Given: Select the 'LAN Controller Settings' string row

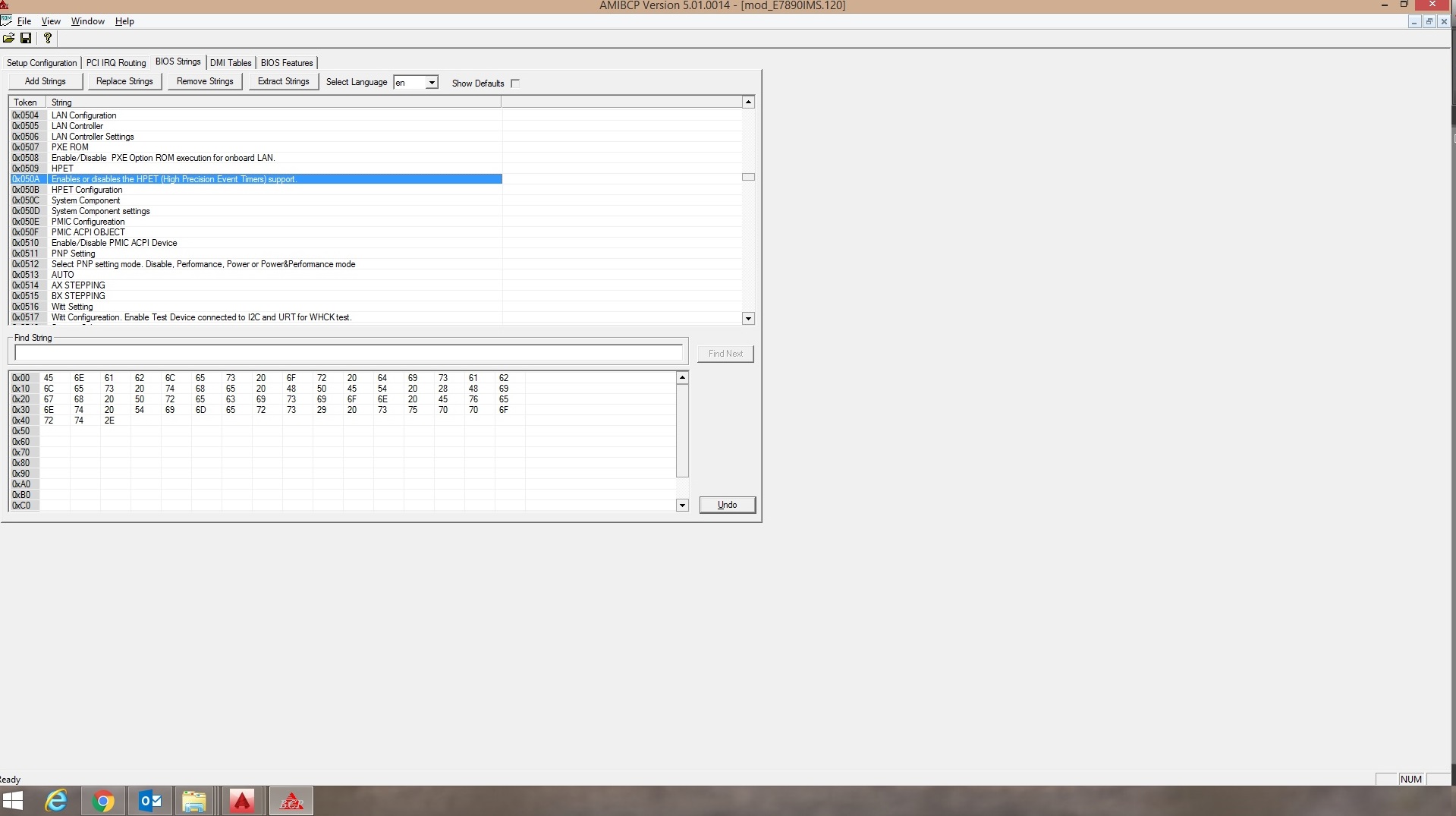Looking at the screenshot, I should coord(256,137).
